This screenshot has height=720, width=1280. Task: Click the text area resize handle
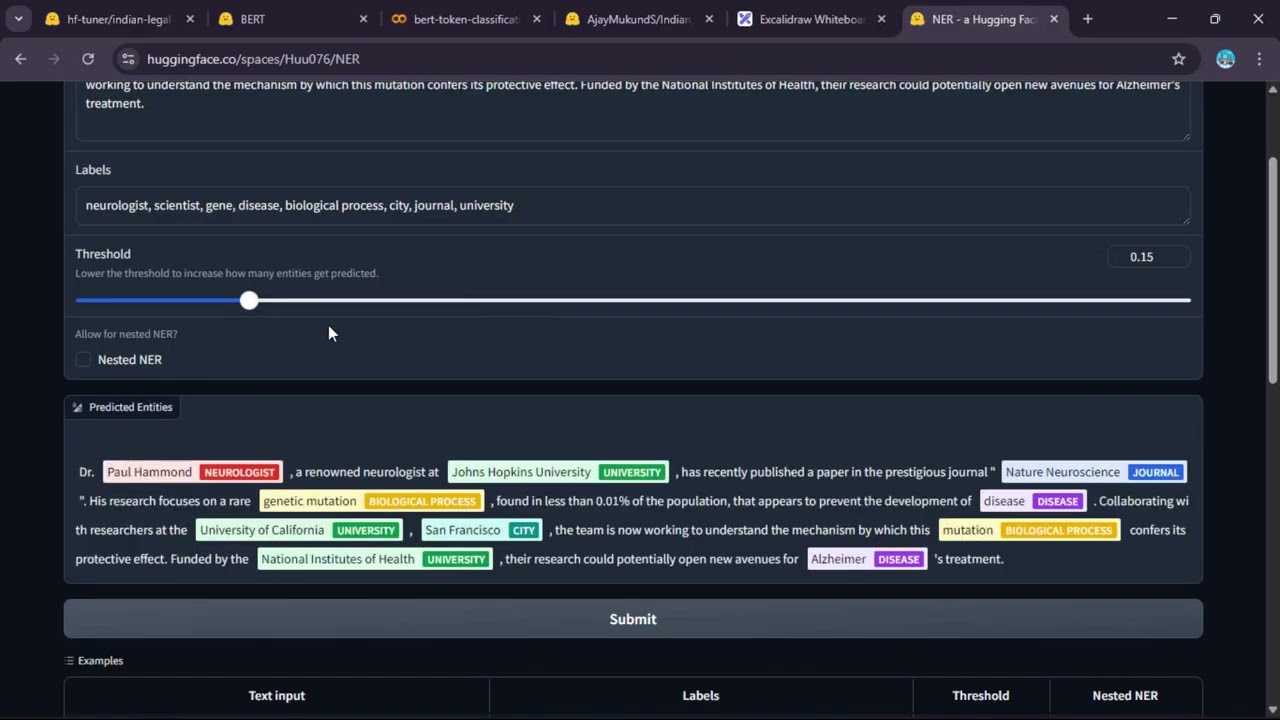click(1186, 135)
